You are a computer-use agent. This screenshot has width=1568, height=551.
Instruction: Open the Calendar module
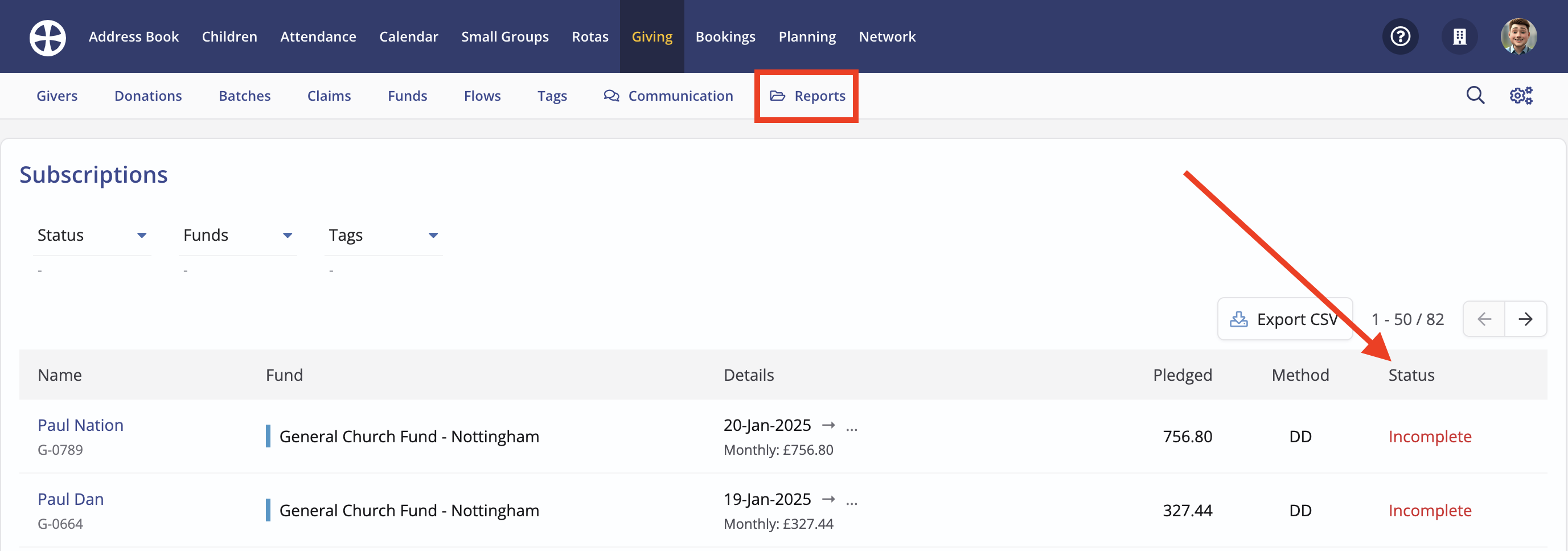408,36
